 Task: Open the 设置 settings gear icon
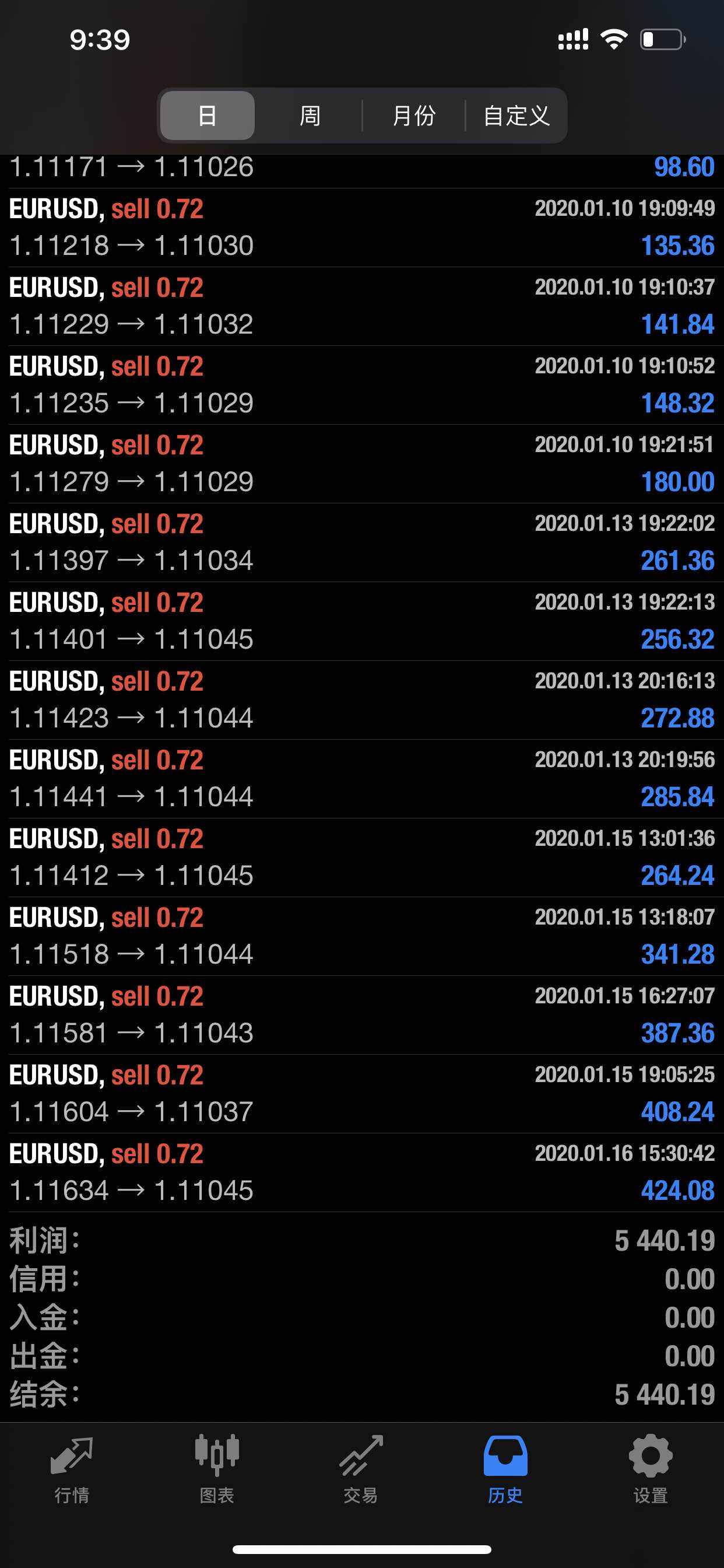click(650, 1457)
